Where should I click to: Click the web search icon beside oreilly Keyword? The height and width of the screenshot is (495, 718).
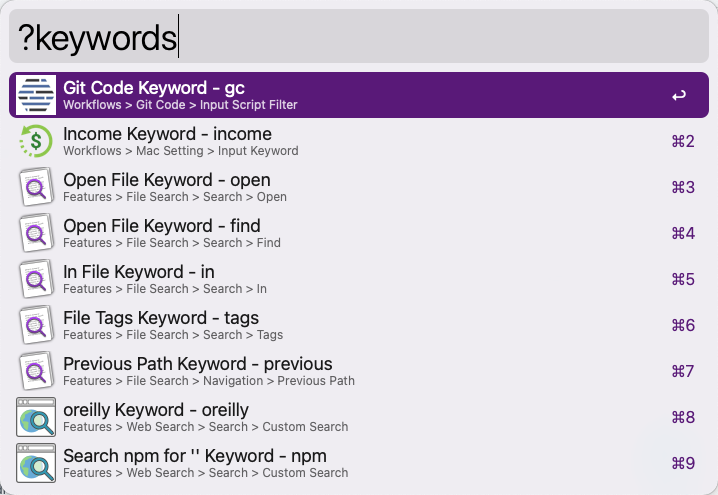pos(36,417)
